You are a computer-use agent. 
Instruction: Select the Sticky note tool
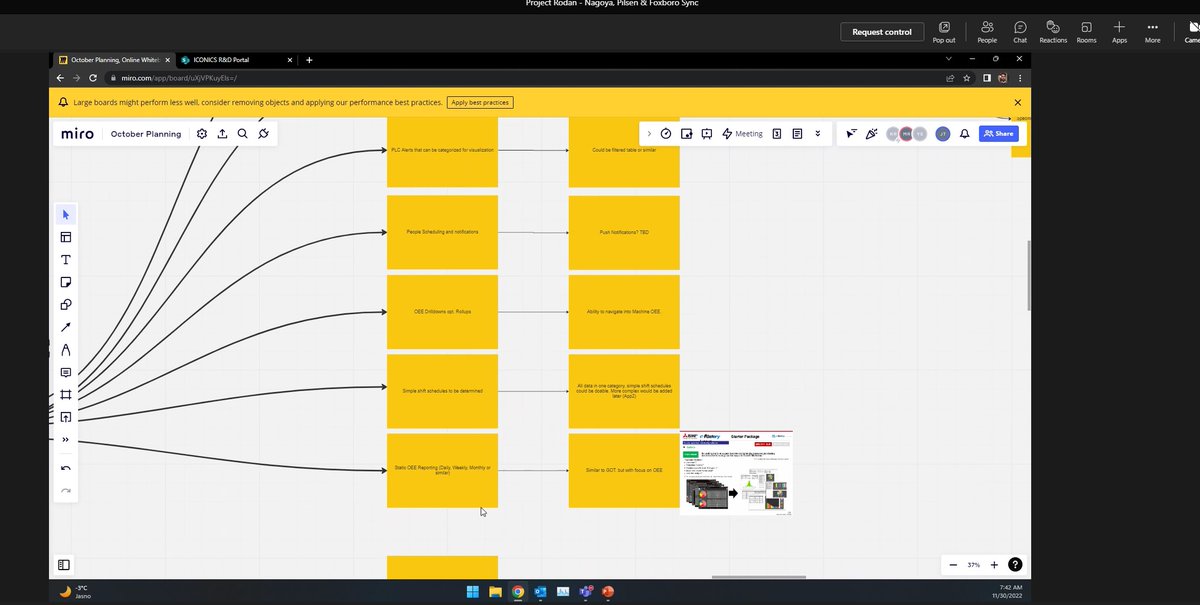click(x=66, y=282)
